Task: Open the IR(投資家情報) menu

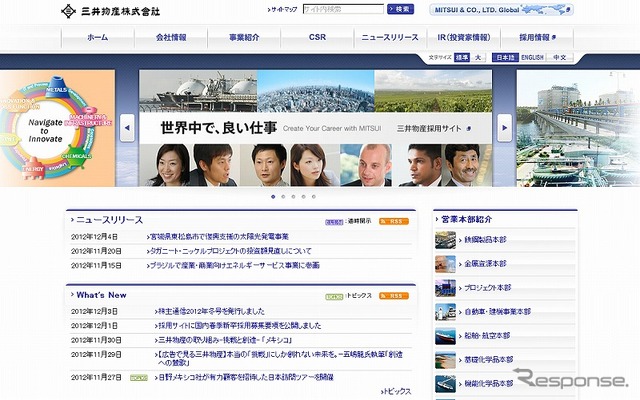Action: [x=464, y=38]
